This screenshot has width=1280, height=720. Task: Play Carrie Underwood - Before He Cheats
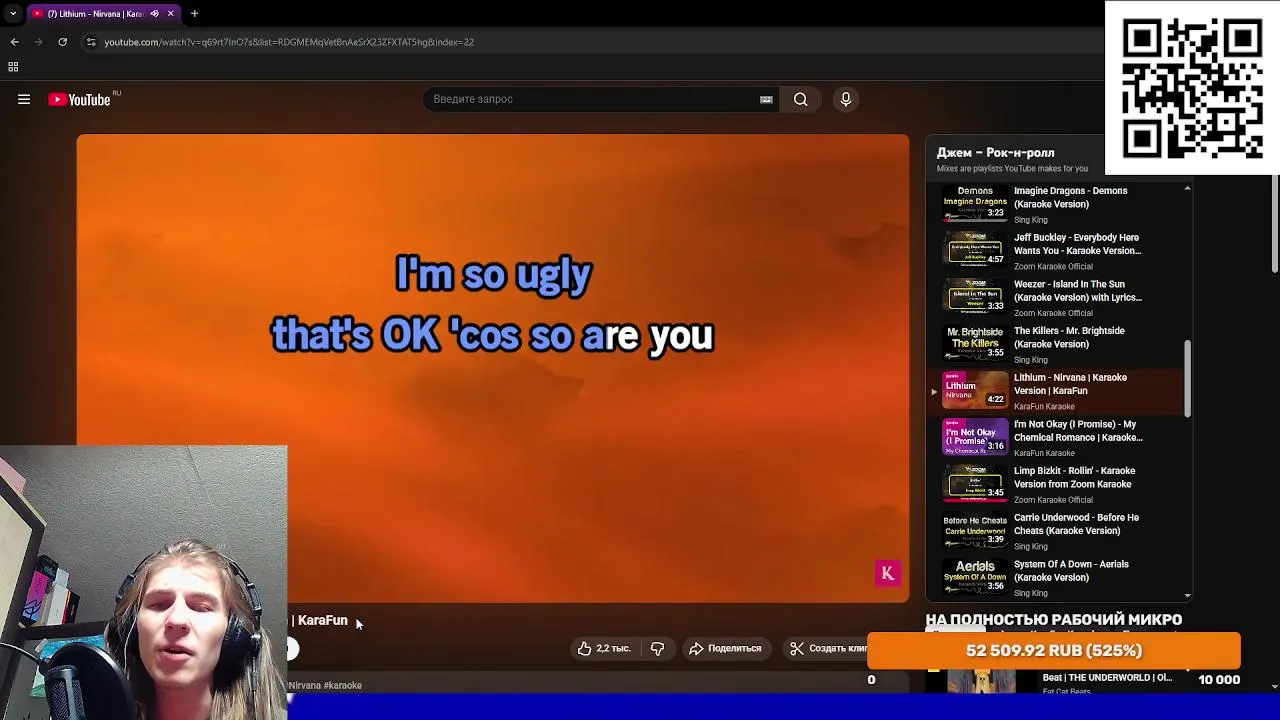pos(1076,524)
